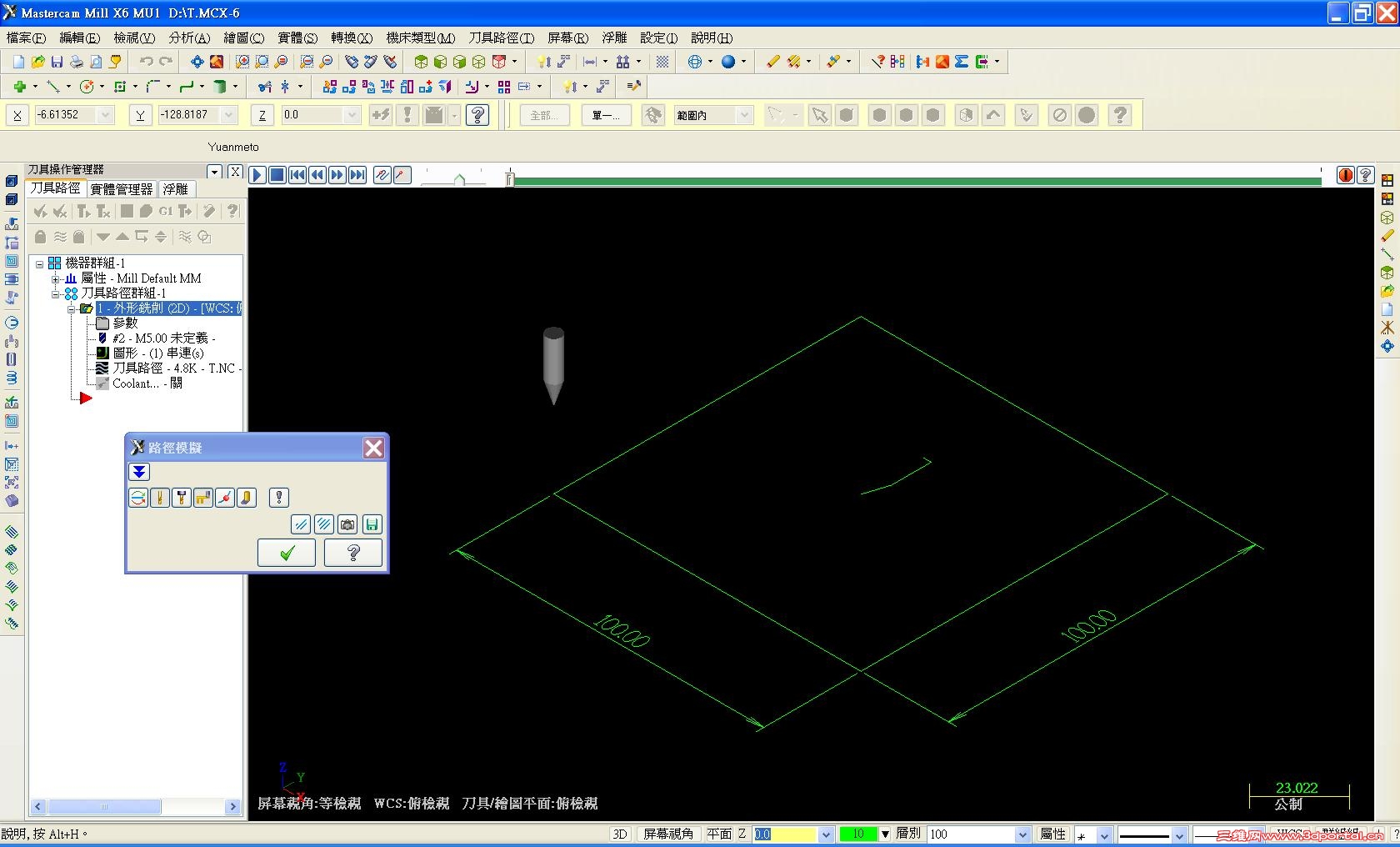This screenshot has width=1400, height=847.
Task: Toggle display with color codes in backplot dialog
Action: 138,499
